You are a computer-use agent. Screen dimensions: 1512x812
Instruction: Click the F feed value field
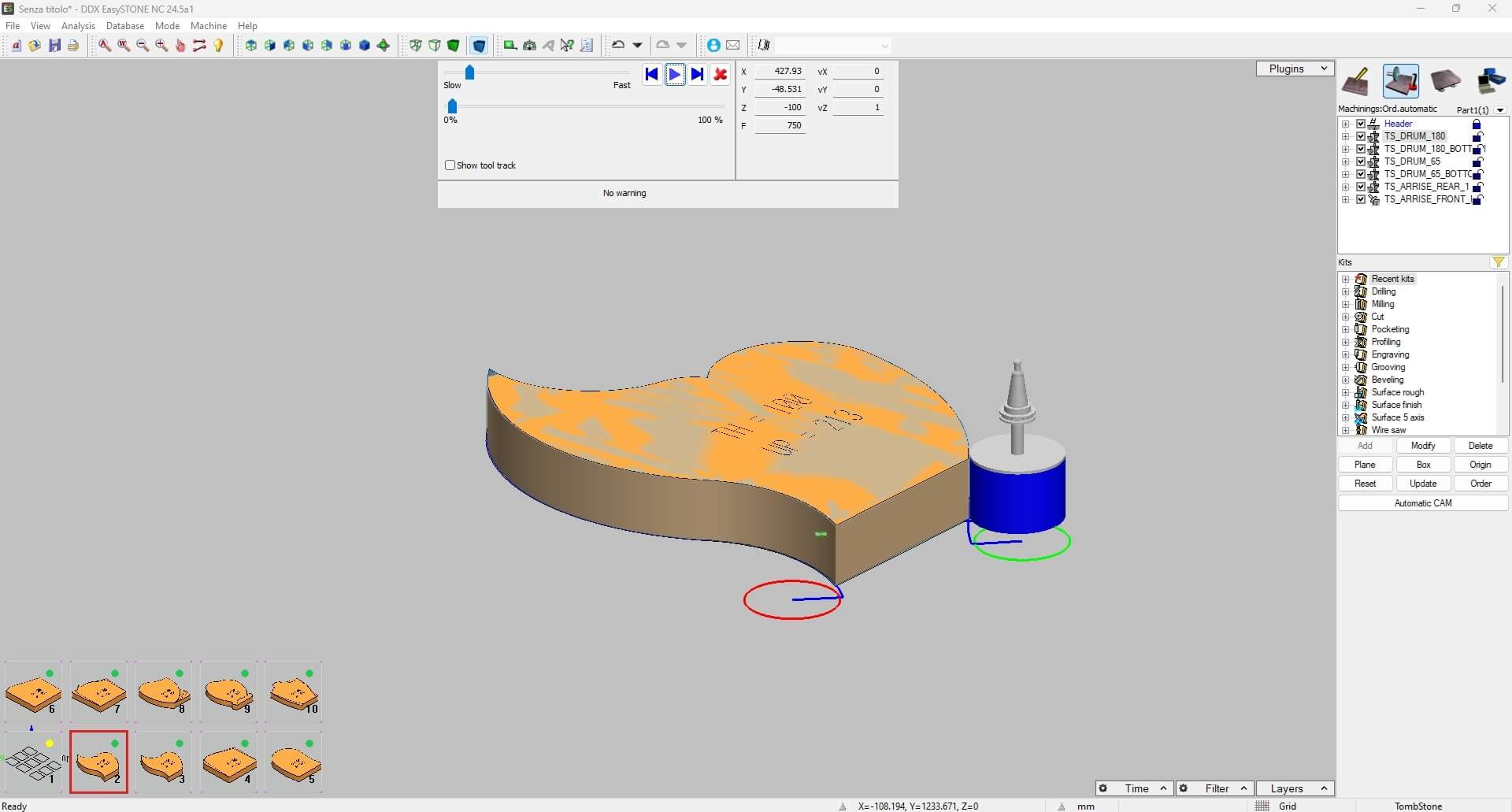point(780,126)
